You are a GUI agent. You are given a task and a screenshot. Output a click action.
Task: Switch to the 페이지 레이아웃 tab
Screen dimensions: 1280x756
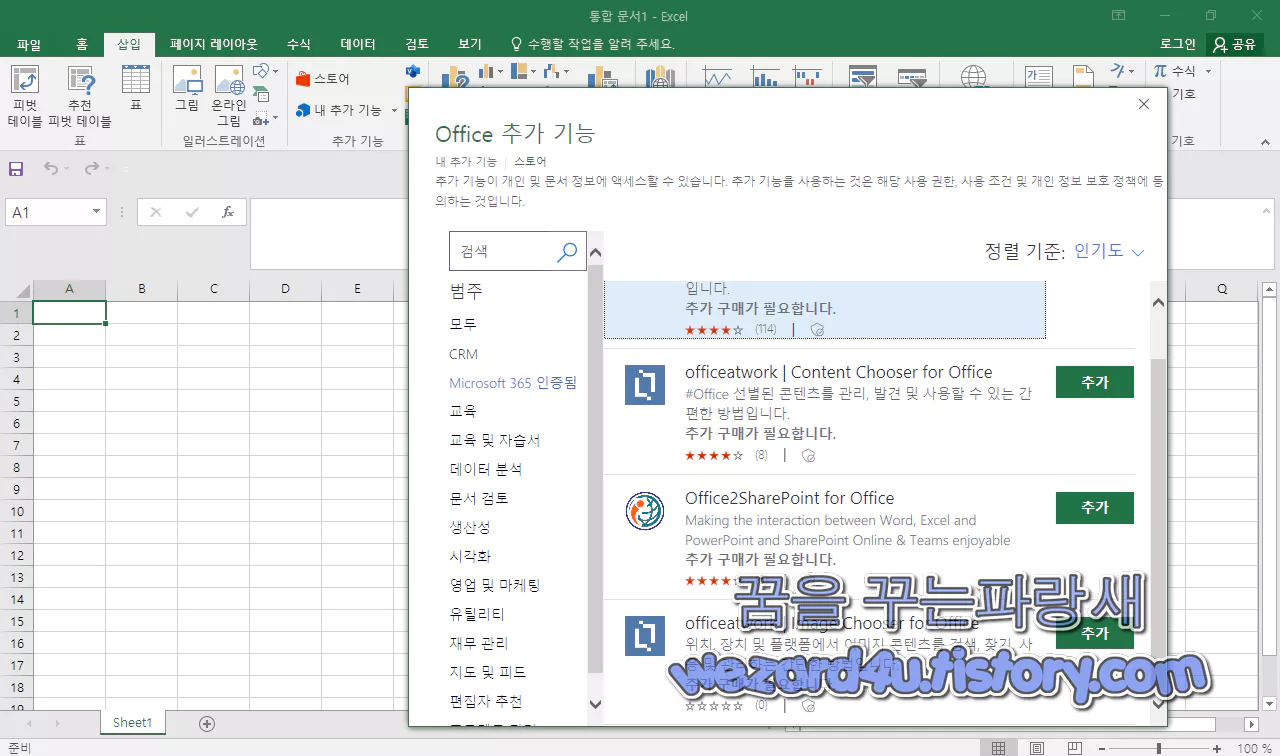click(214, 44)
